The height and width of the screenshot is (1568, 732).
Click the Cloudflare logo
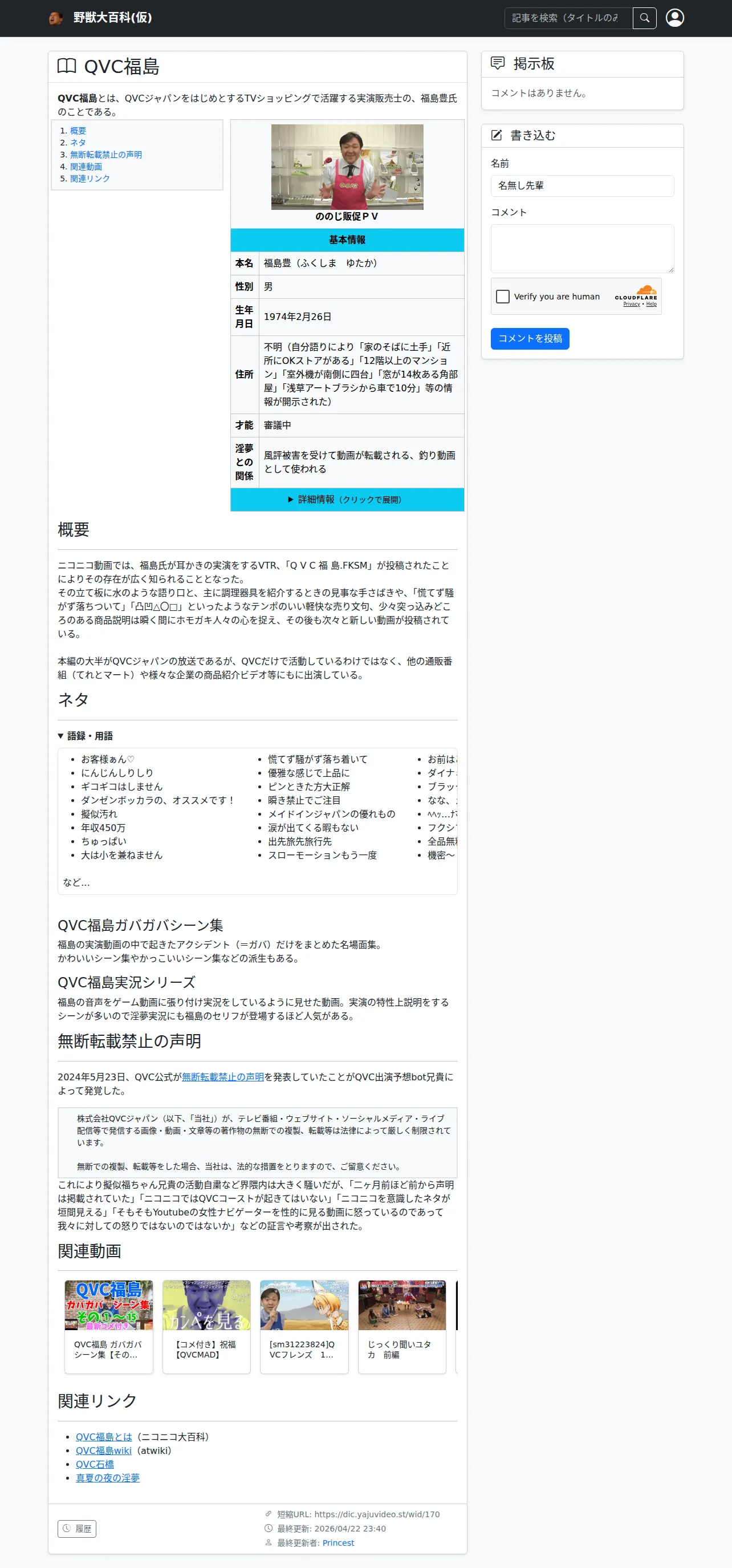pyautogui.click(x=636, y=292)
